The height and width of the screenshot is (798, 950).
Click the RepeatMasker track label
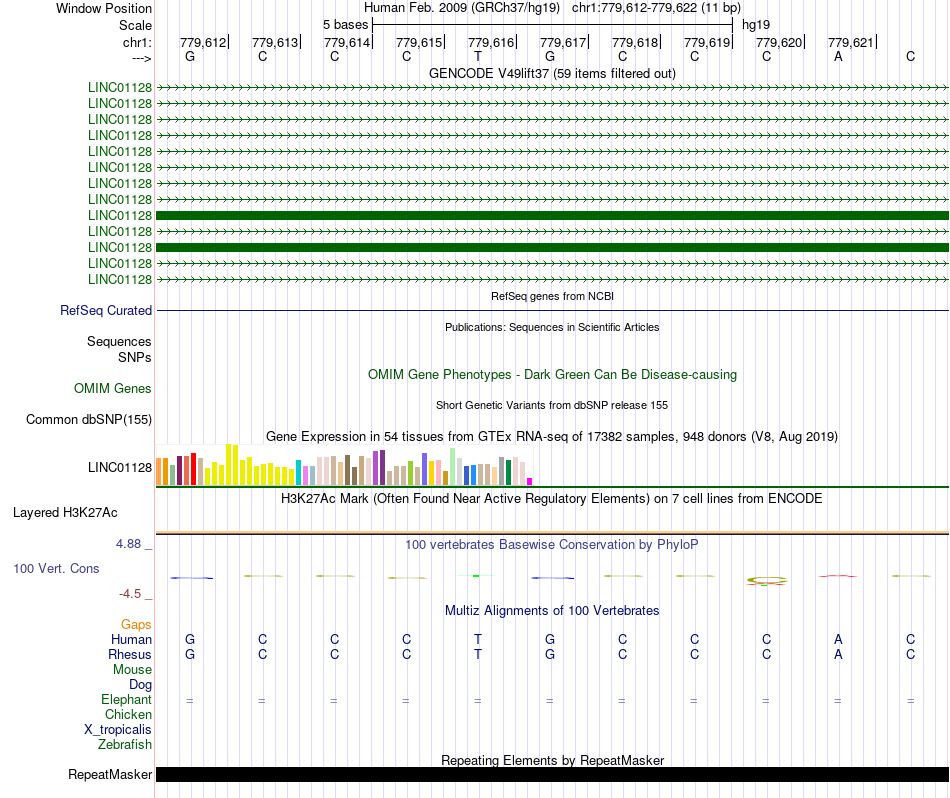pyautogui.click(x=110, y=774)
